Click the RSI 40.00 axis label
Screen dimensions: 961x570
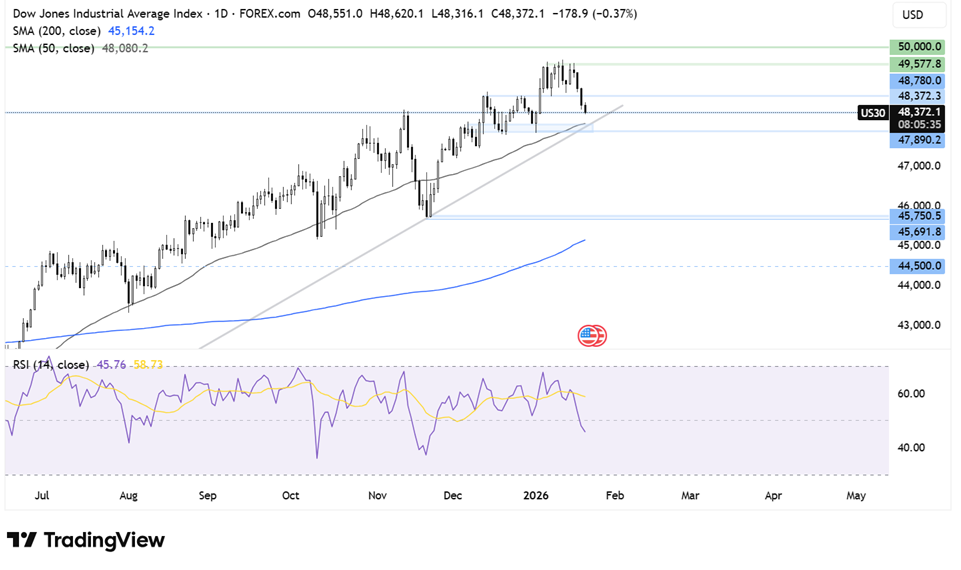click(x=911, y=447)
